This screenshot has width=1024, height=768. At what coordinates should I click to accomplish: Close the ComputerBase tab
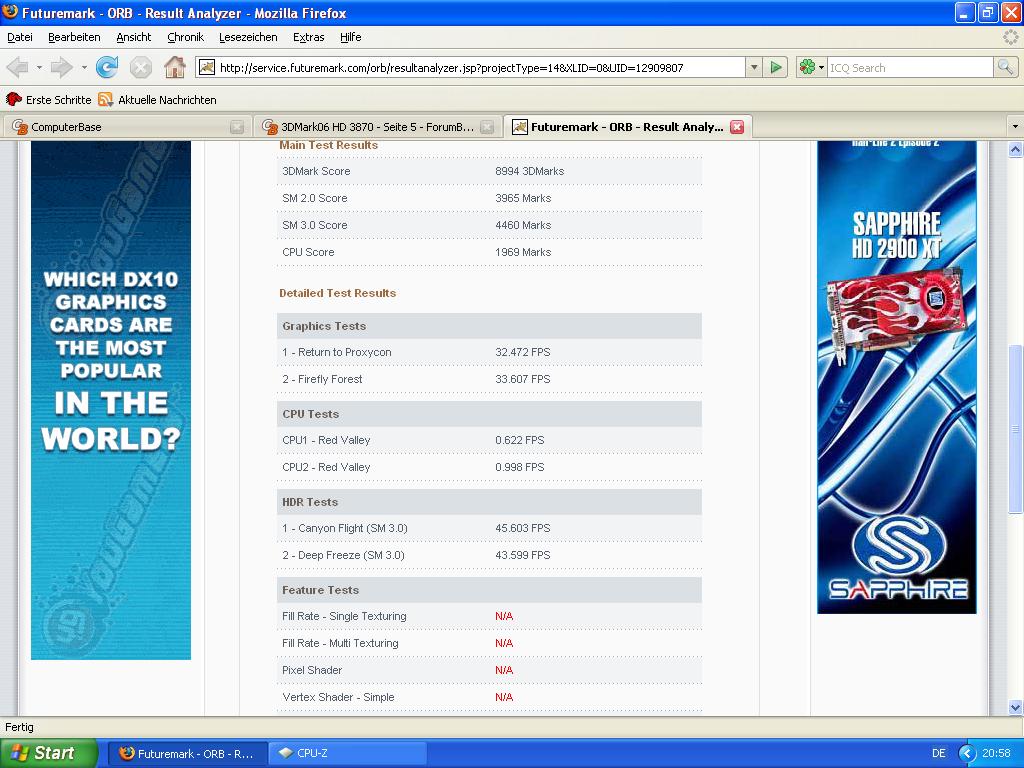click(x=237, y=127)
